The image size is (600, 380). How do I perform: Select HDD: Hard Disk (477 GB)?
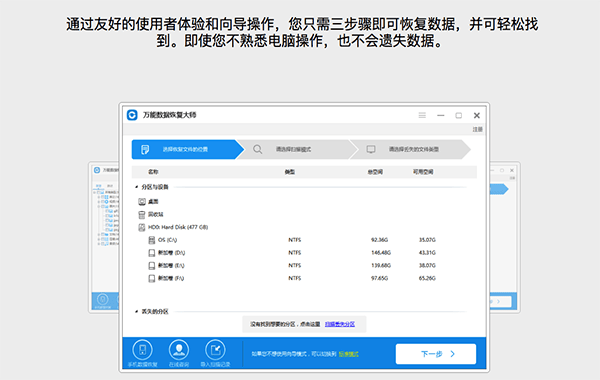click(178, 227)
